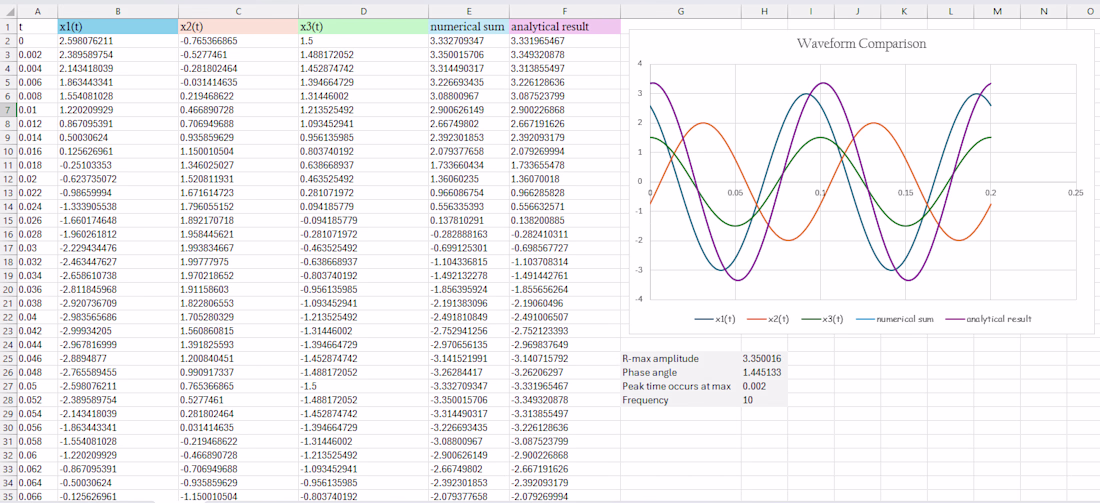
Task: Click cell A35 containing 0.066
Action: click(x=36, y=497)
